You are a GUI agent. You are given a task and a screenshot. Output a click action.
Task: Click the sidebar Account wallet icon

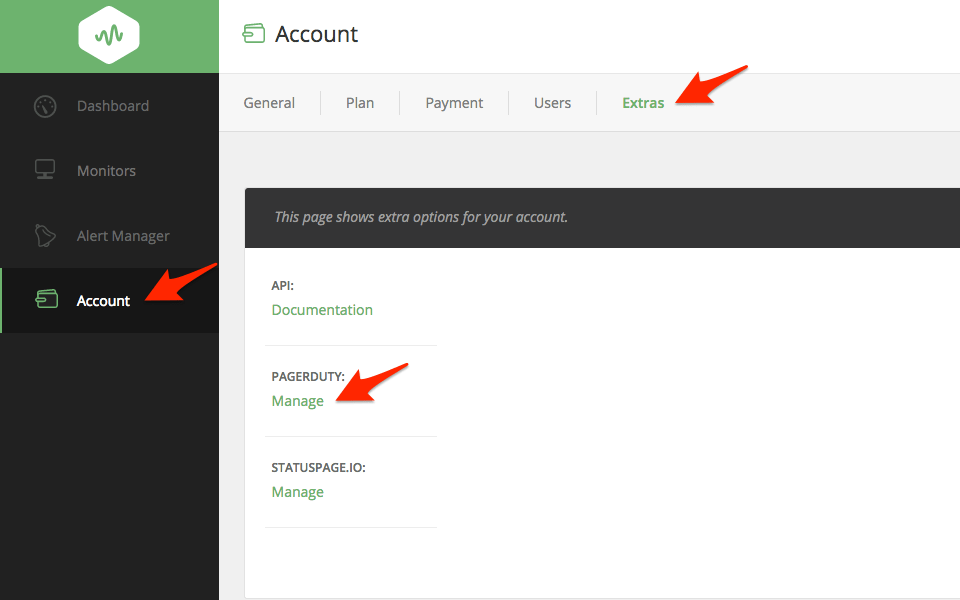tap(46, 300)
